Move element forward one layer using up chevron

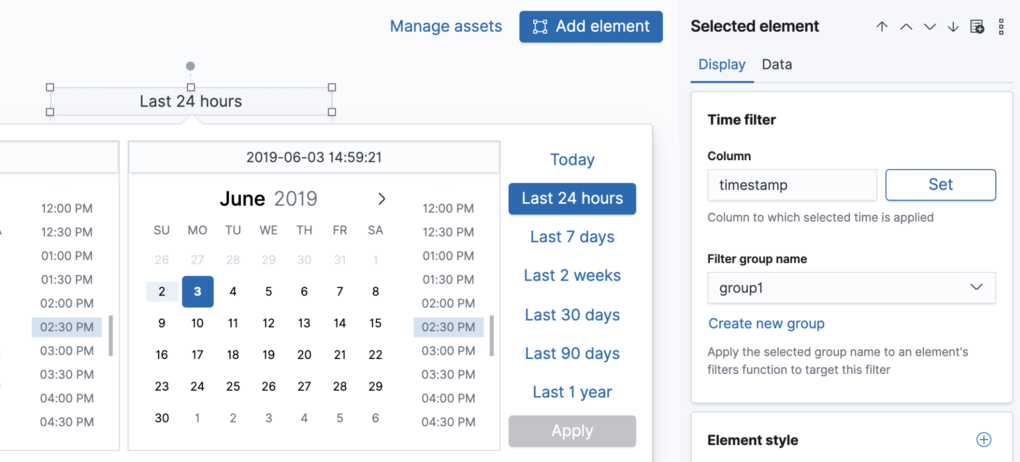906,27
